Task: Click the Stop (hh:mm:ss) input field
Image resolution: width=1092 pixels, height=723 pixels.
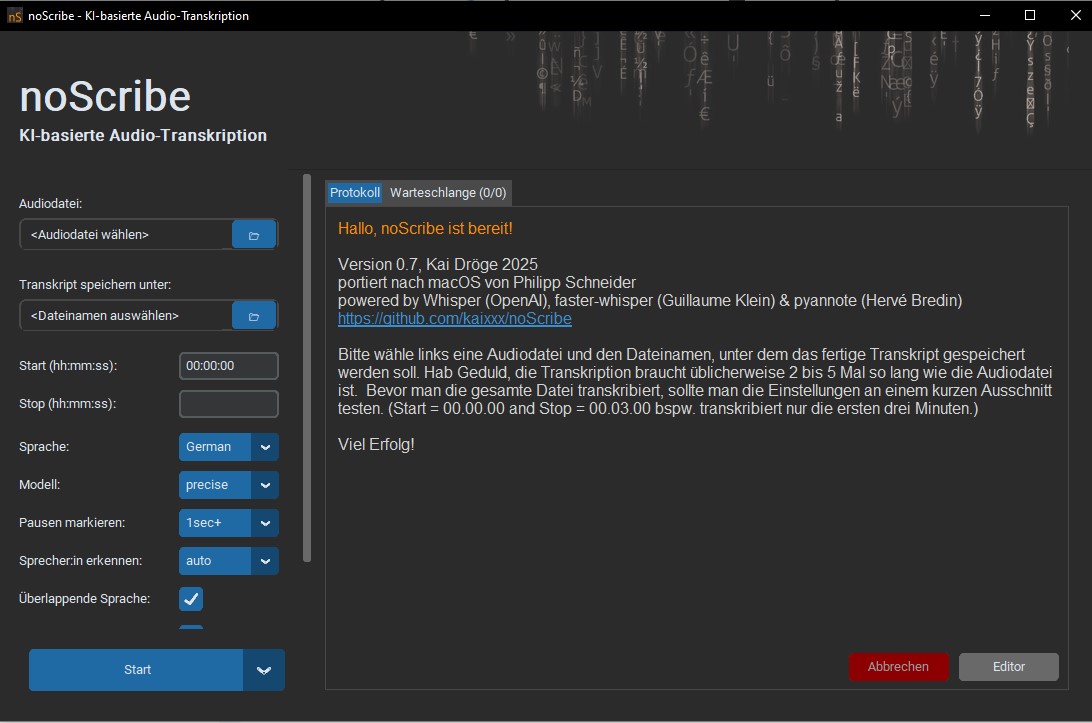Action: coord(228,404)
